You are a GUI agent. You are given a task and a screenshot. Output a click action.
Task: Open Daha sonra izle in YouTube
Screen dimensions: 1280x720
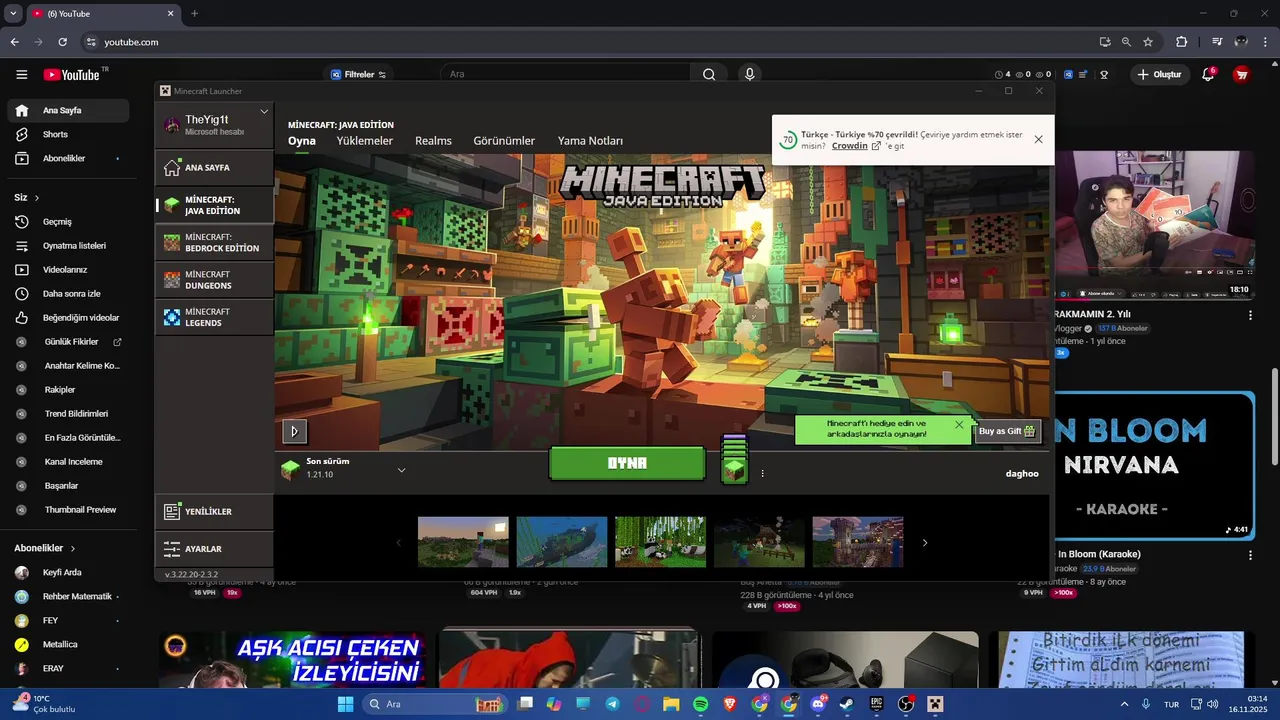68,294
